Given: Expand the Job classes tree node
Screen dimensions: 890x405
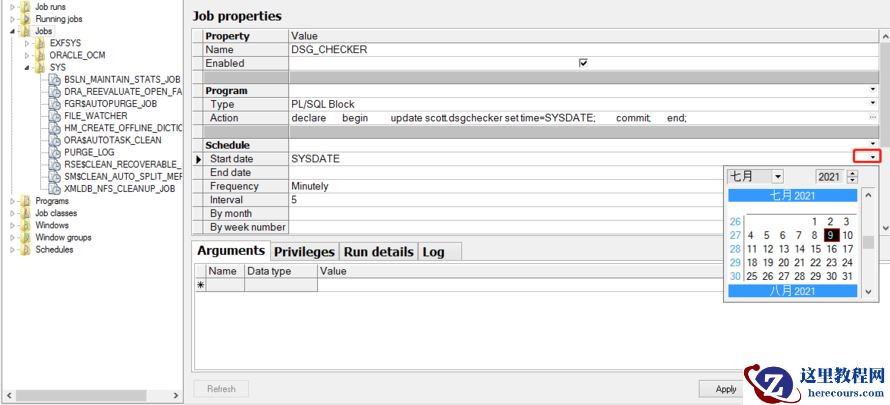Looking at the screenshot, I should tap(12, 213).
